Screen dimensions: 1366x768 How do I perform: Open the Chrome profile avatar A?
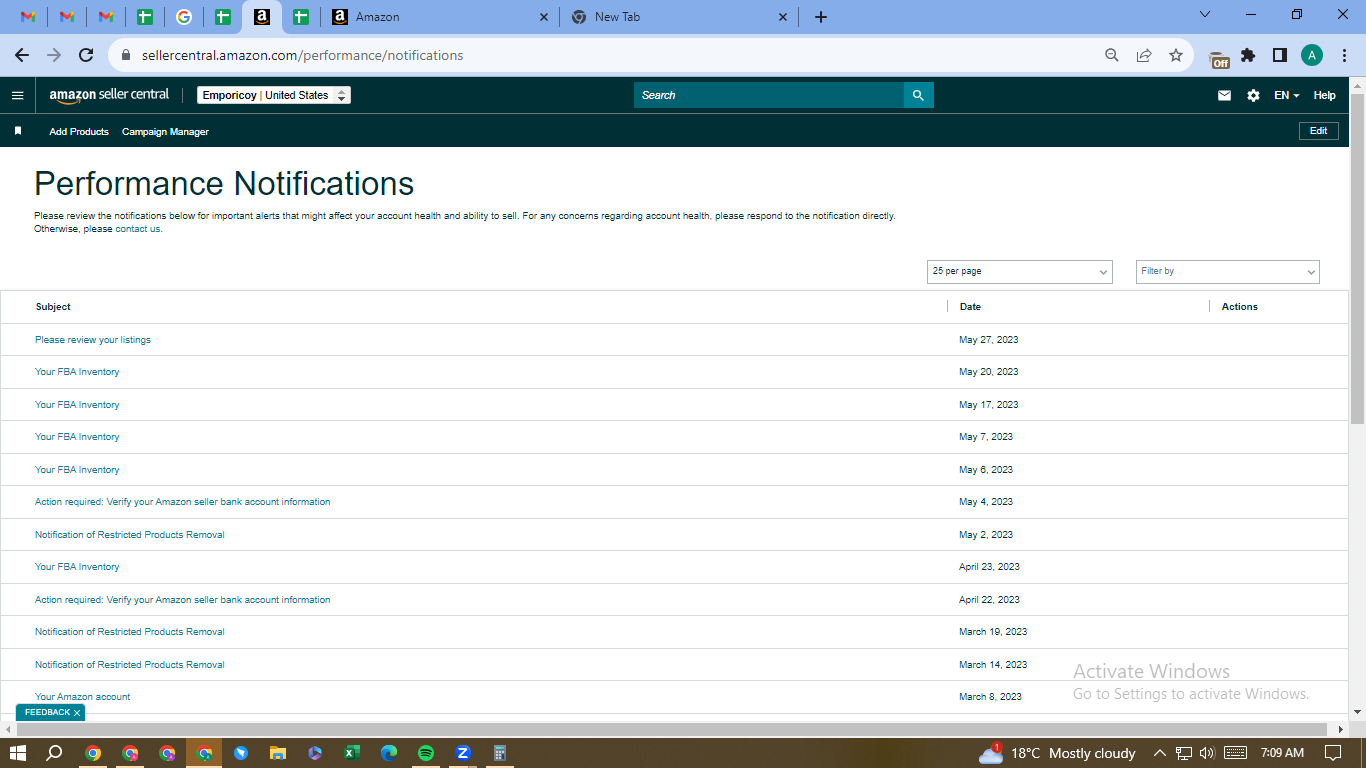[1312, 55]
